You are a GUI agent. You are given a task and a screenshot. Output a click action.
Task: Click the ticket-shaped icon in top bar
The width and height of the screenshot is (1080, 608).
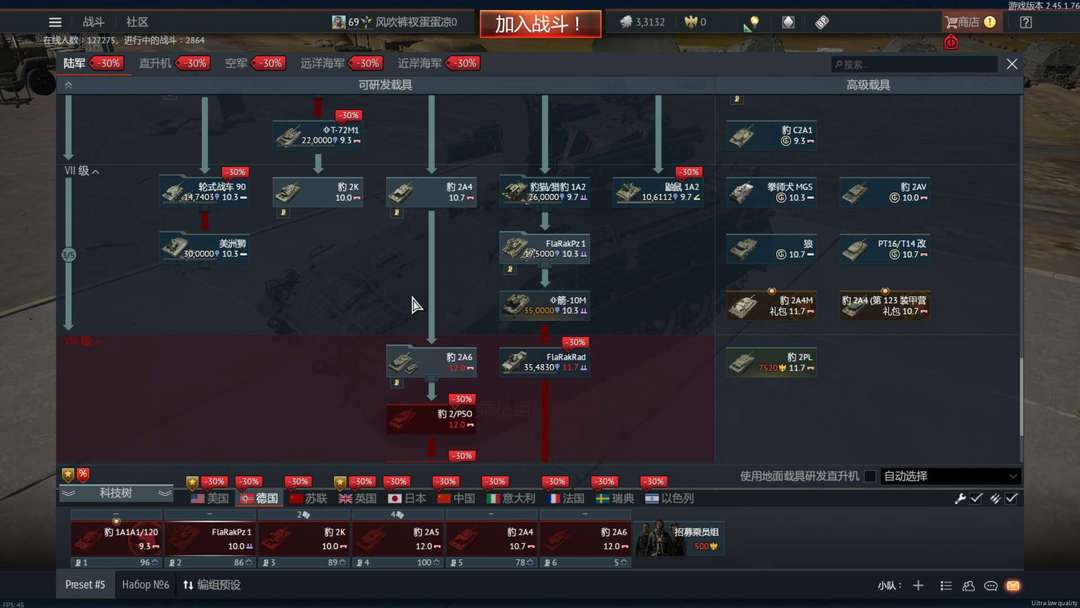[x=822, y=22]
